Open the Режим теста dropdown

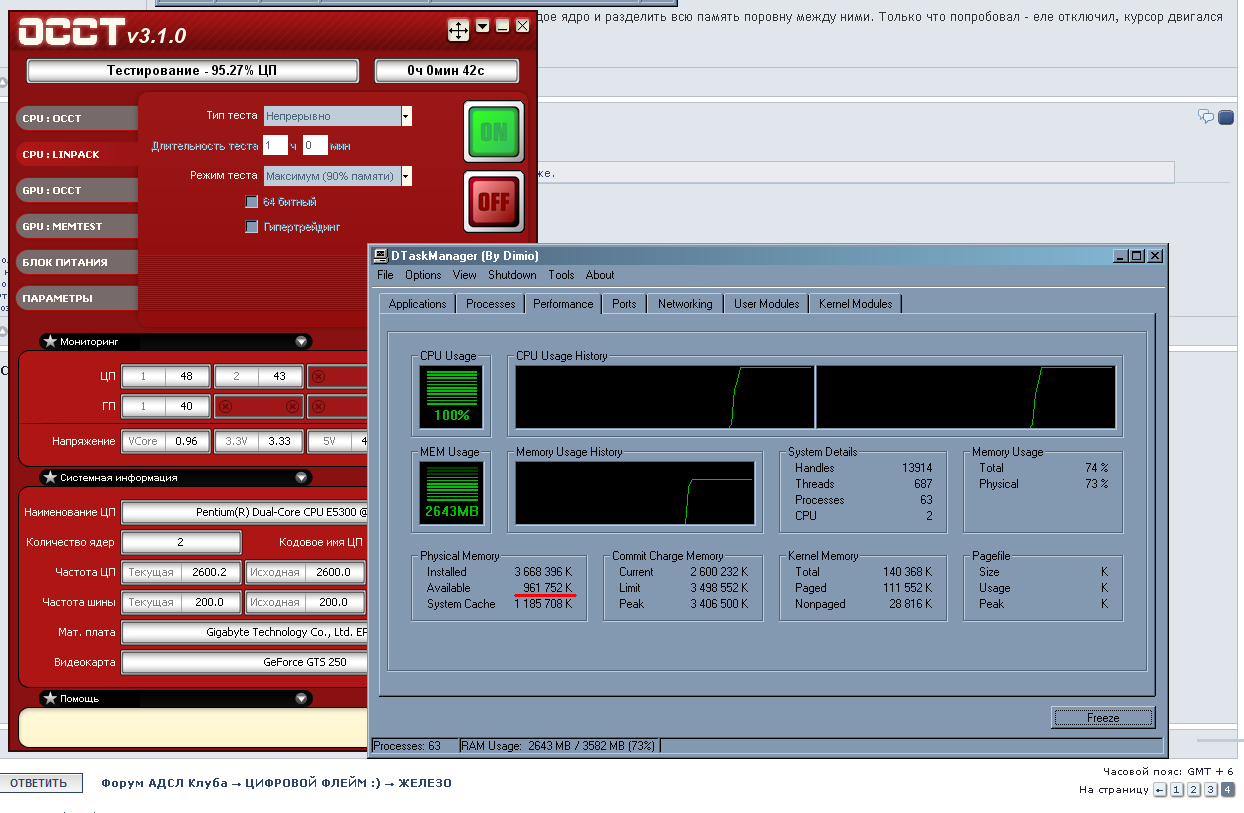pos(406,176)
